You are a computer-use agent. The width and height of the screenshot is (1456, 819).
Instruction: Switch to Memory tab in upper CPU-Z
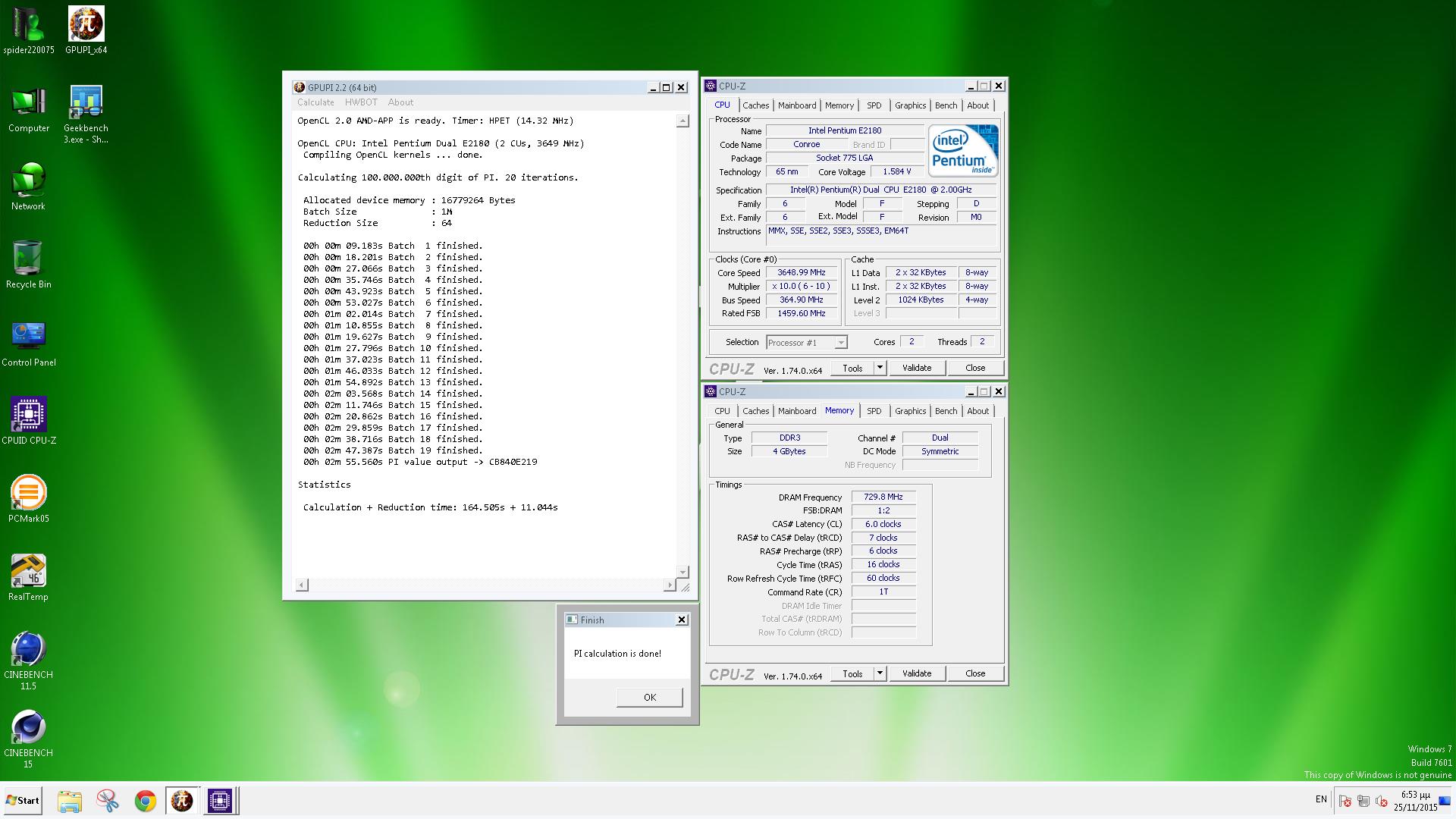pyautogui.click(x=839, y=105)
